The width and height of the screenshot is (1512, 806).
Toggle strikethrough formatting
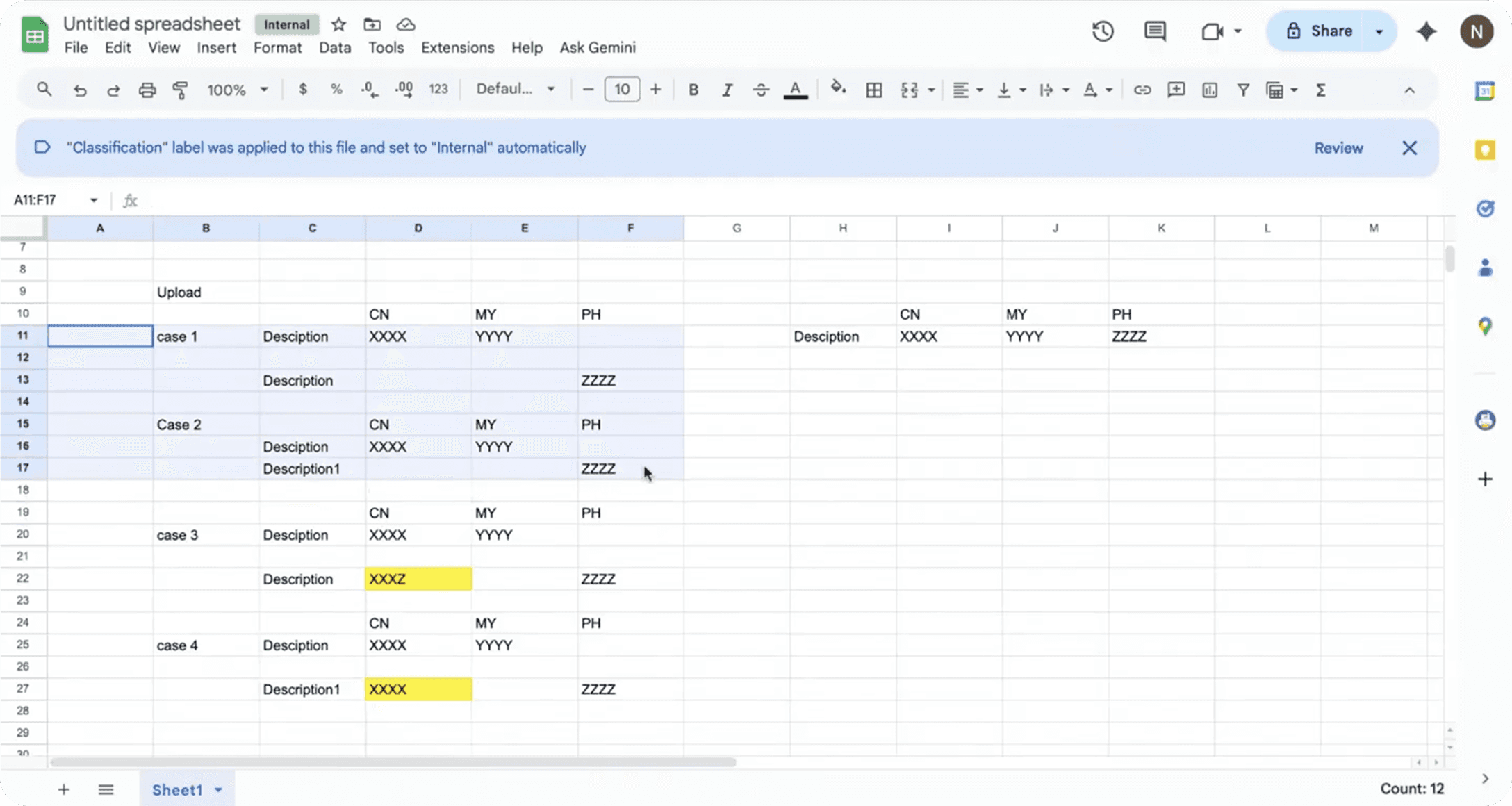761,90
